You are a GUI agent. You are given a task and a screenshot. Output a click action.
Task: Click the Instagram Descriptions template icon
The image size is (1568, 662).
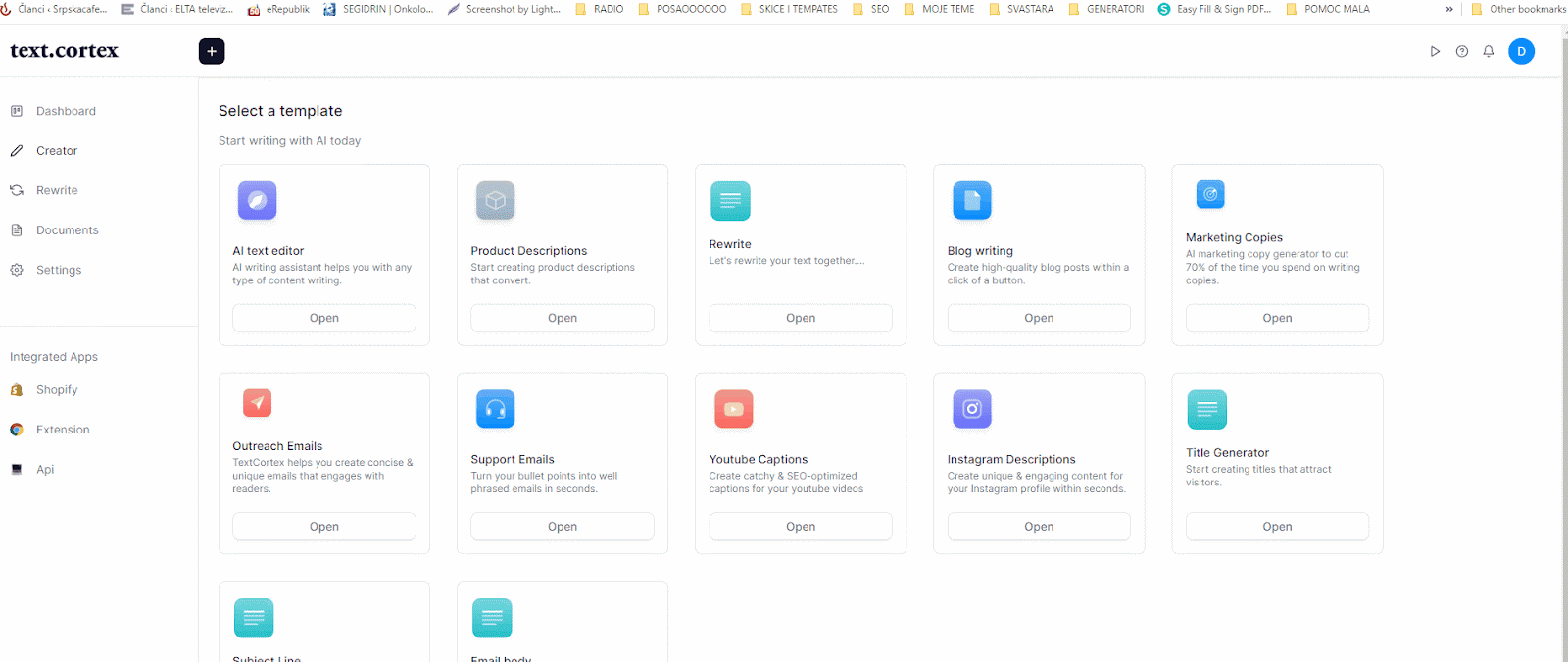[971, 409]
